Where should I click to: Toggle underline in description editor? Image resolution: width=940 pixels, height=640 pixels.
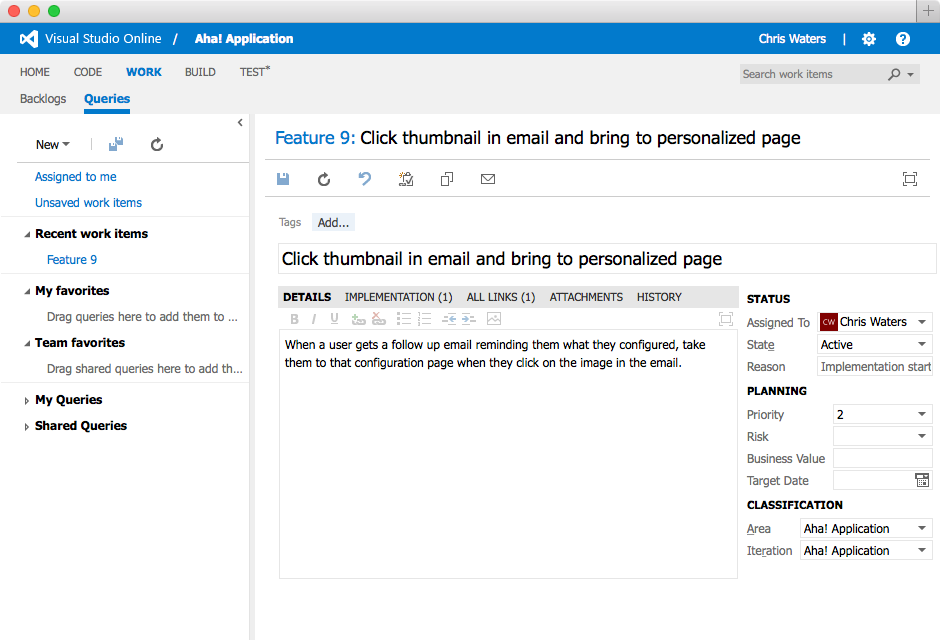[x=334, y=319]
